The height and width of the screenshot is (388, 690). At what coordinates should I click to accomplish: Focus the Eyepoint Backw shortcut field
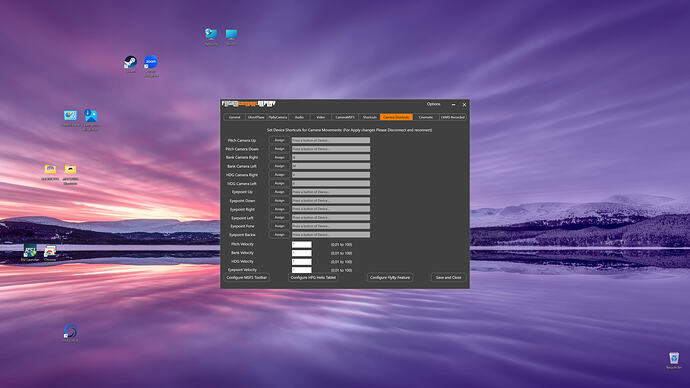(330, 234)
